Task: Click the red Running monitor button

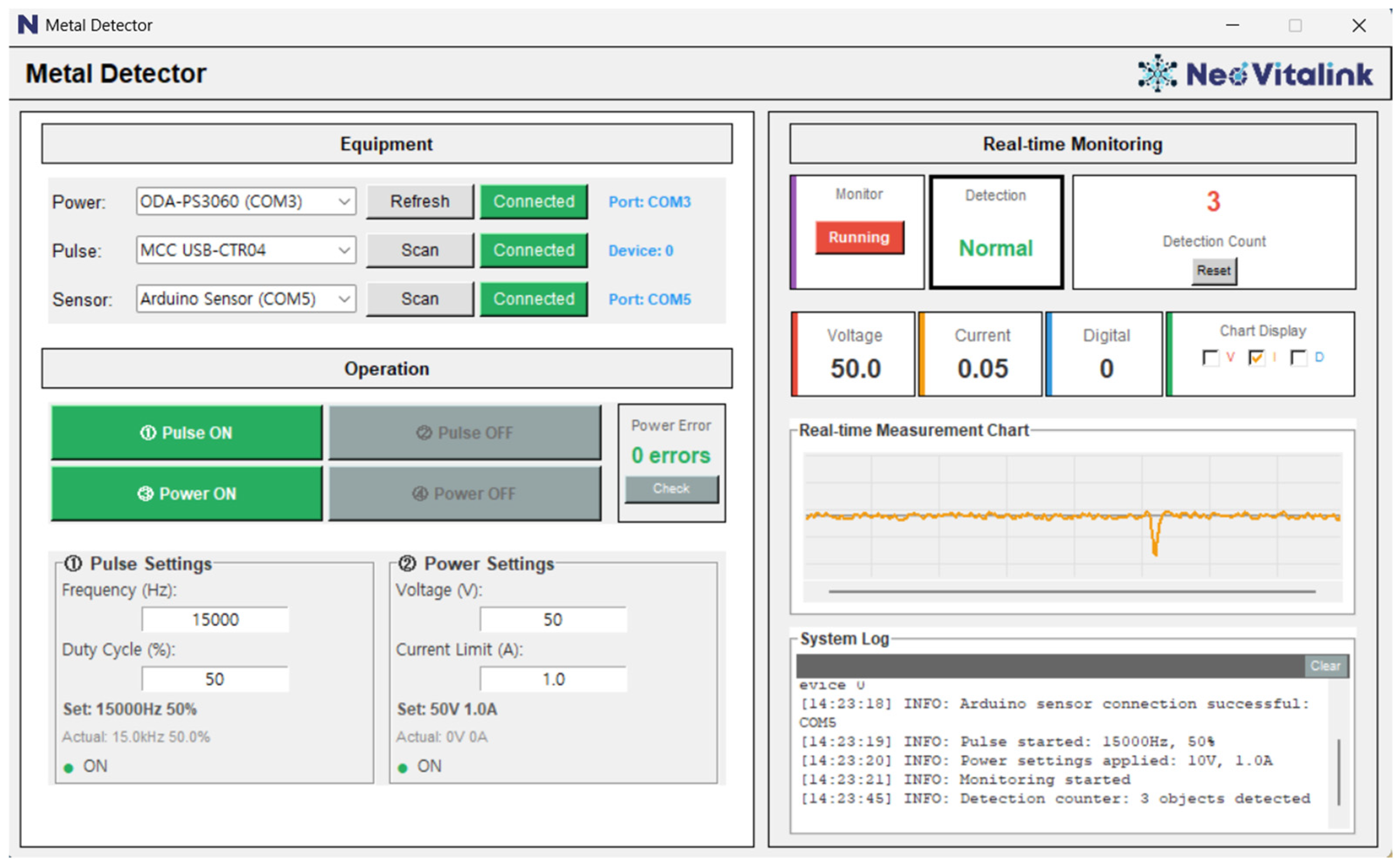Action: coord(859,237)
